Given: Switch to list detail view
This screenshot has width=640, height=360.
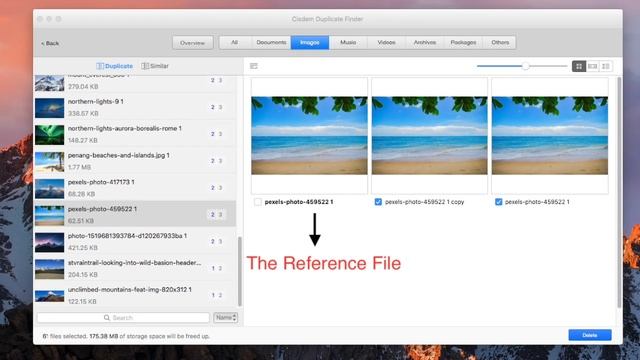Looking at the screenshot, I should pyautogui.click(x=606, y=66).
